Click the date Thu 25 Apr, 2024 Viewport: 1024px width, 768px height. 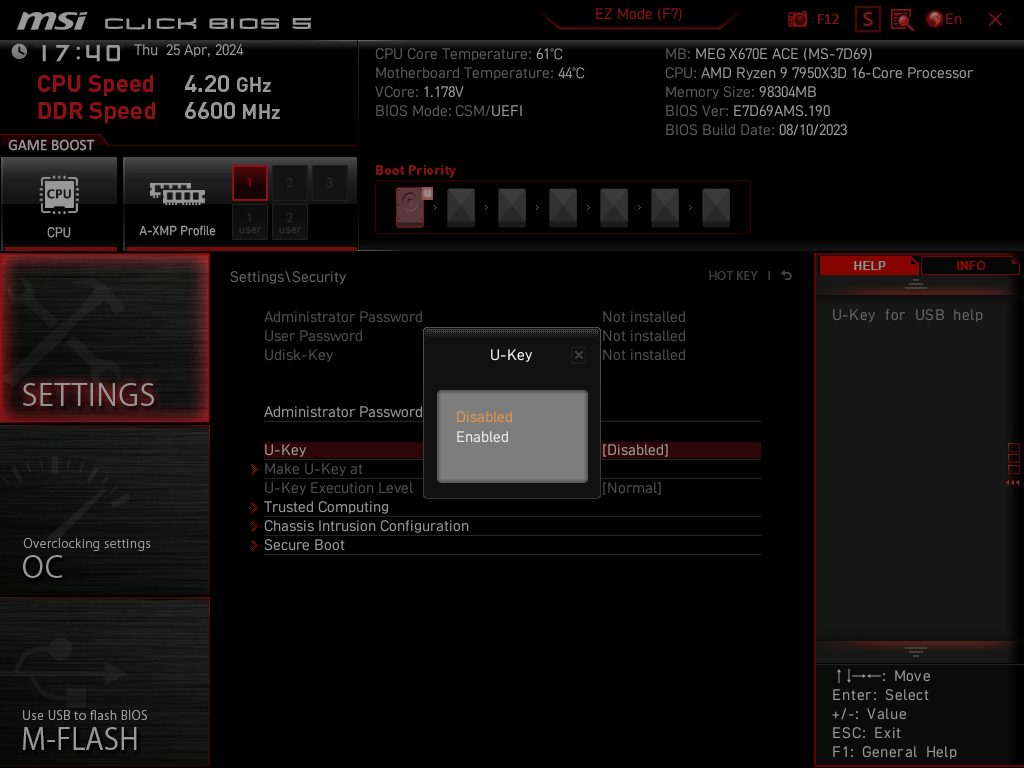[188, 50]
